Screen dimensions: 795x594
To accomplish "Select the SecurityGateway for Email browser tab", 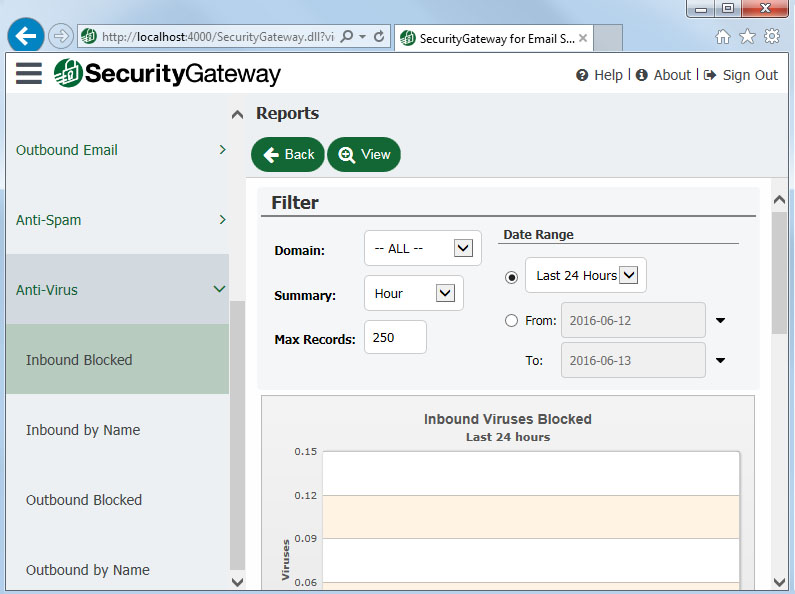I will (493, 38).
